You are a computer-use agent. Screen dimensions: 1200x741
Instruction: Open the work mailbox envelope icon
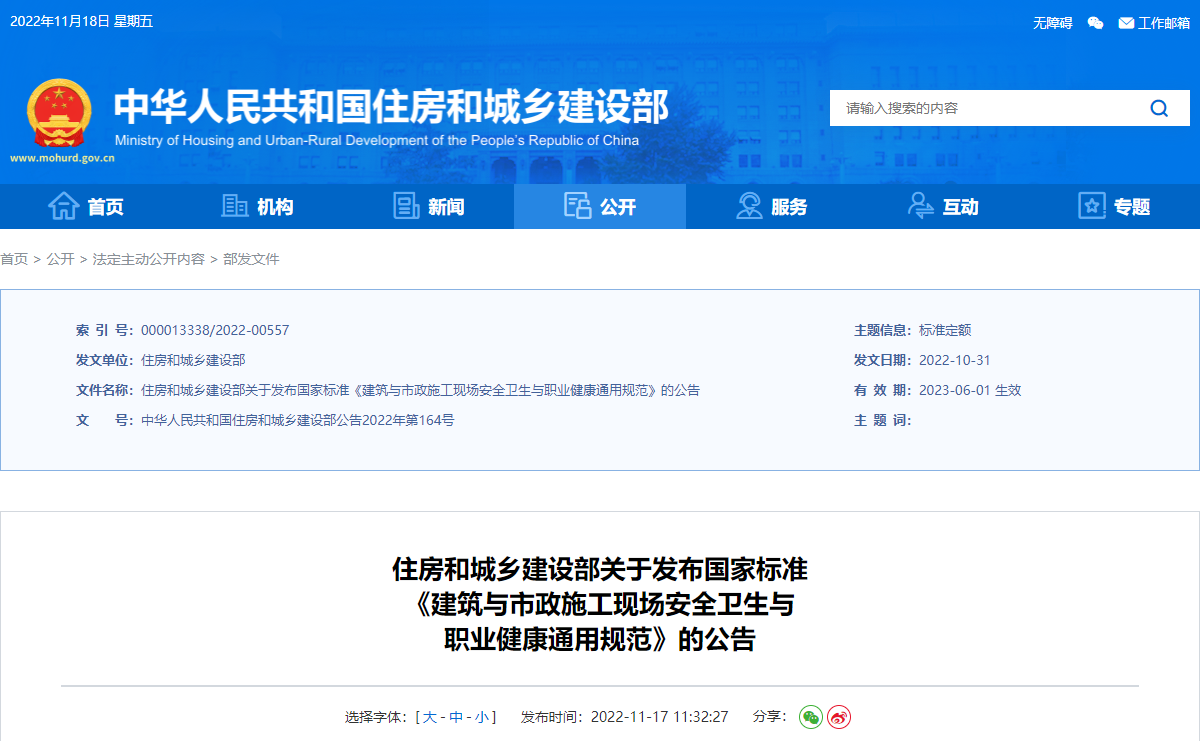click(1126, 23)
